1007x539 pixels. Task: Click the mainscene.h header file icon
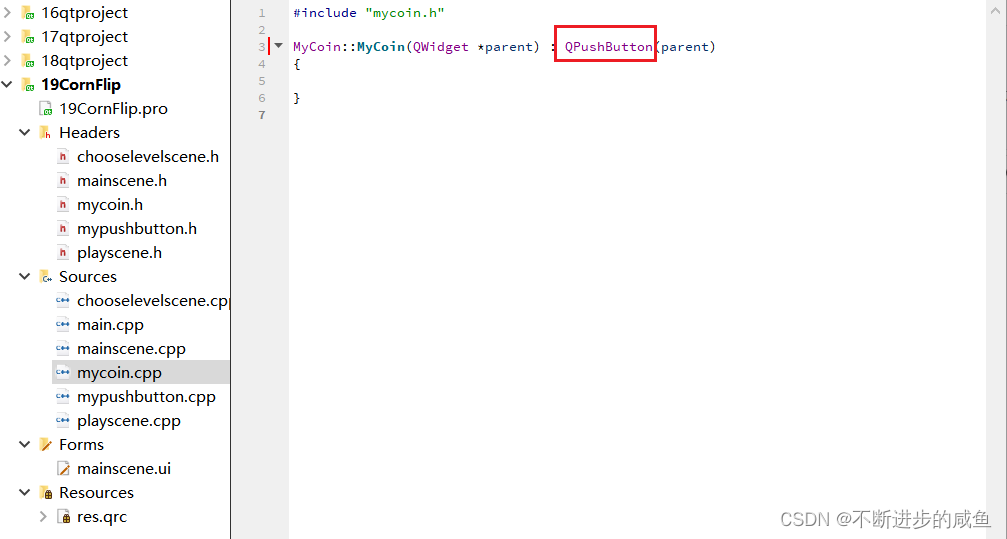(x=63, y=181)
